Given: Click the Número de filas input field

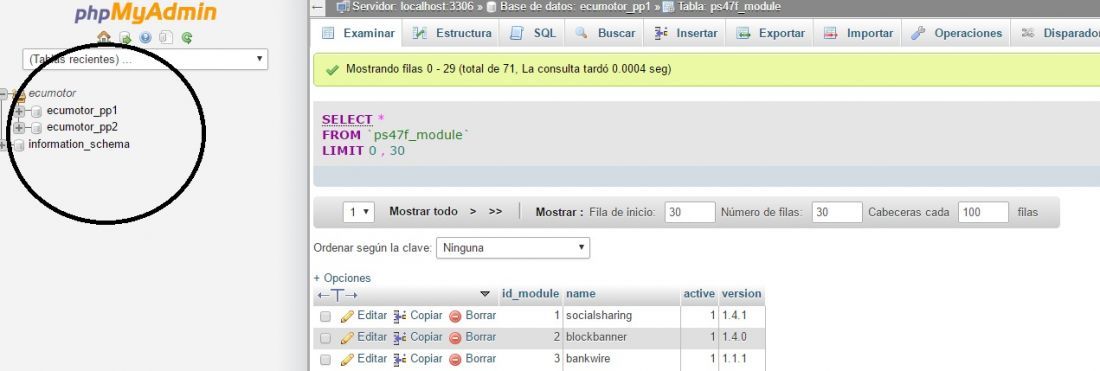Looking at the screenshot, I should point(837,212).
